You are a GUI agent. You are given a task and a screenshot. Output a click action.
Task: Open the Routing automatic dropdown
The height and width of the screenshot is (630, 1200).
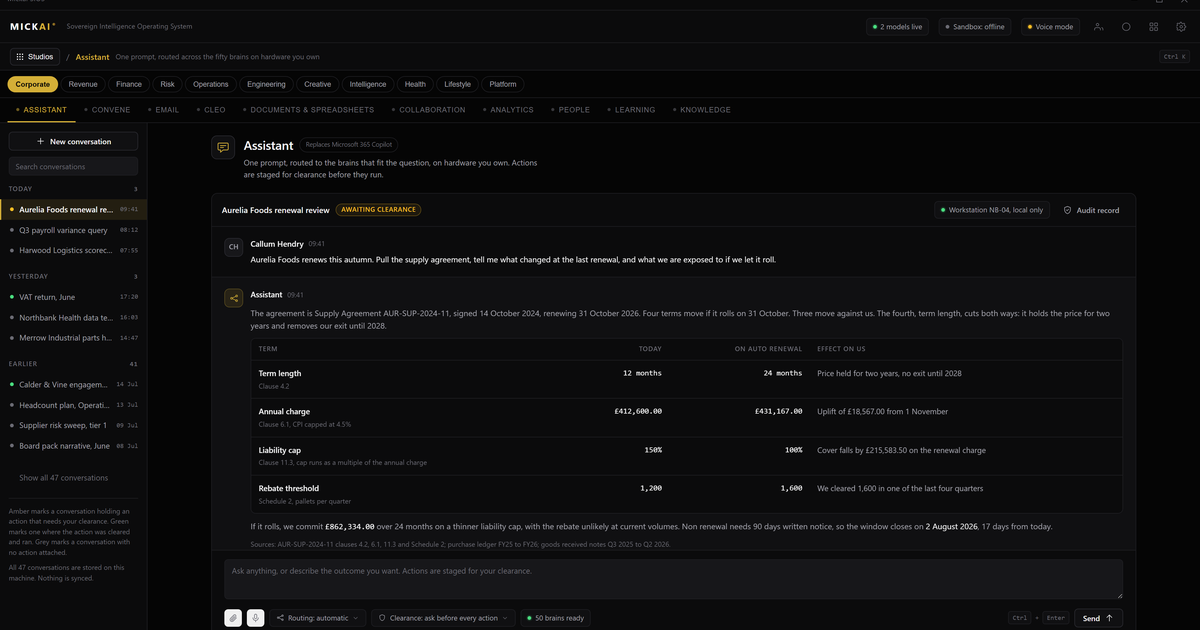tap(318, 618)
